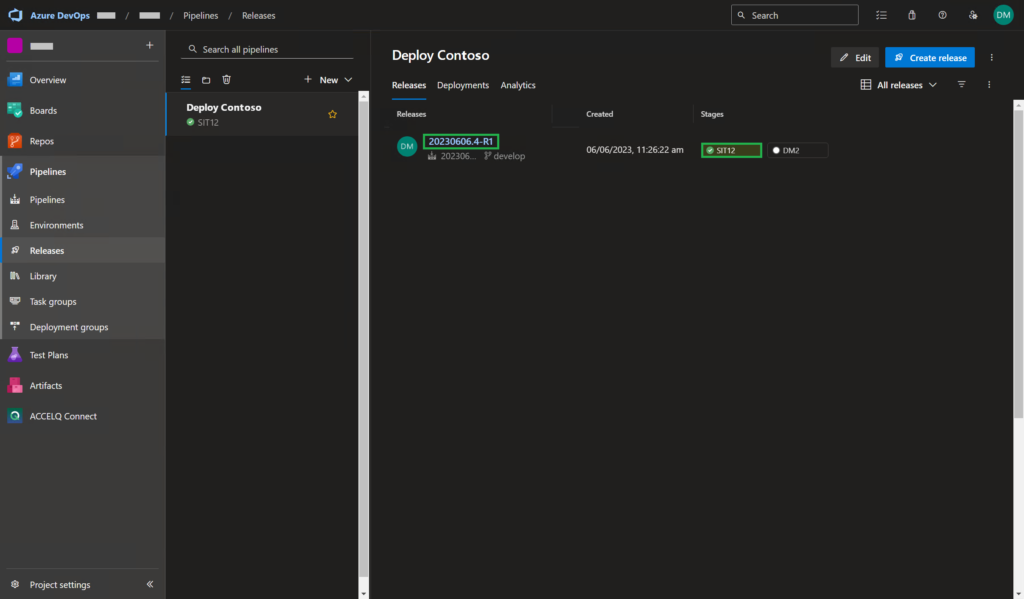
Task: Switch pipelines panel to folder view
Action: coord(206,79)
